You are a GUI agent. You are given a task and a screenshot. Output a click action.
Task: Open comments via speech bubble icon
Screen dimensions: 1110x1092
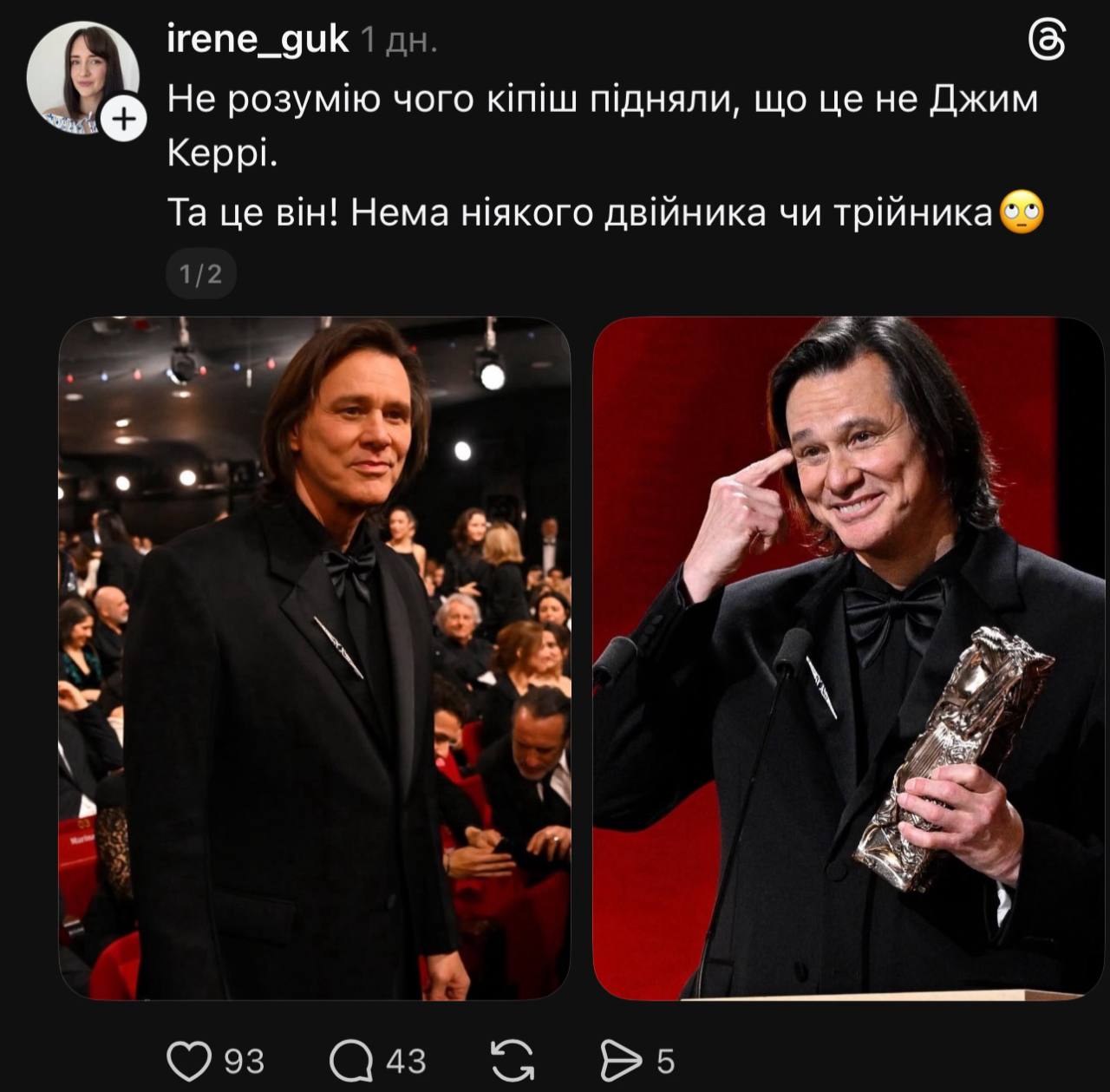pos(351,1060)
